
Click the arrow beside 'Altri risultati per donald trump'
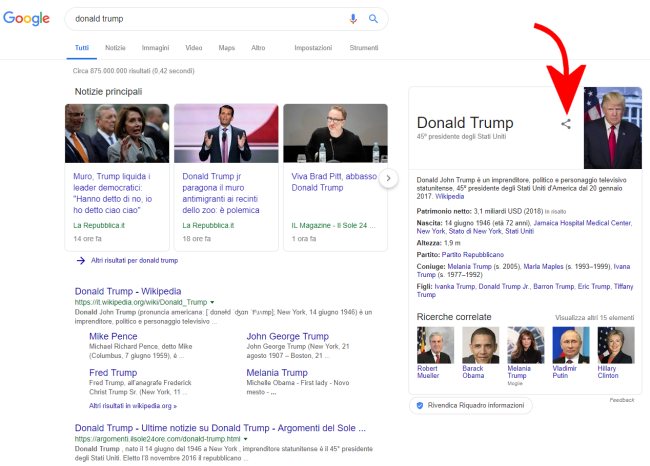[80, 260]
